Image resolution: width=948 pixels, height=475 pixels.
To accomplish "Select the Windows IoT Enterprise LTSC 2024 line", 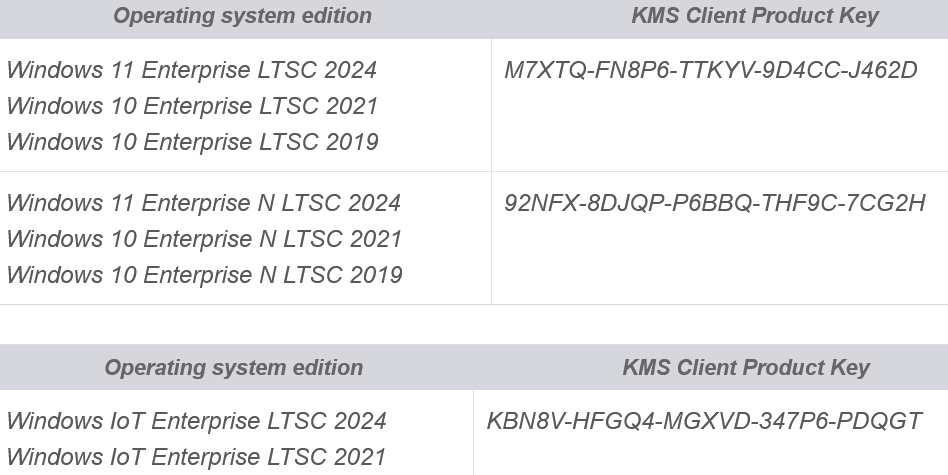I will point(196,421).
